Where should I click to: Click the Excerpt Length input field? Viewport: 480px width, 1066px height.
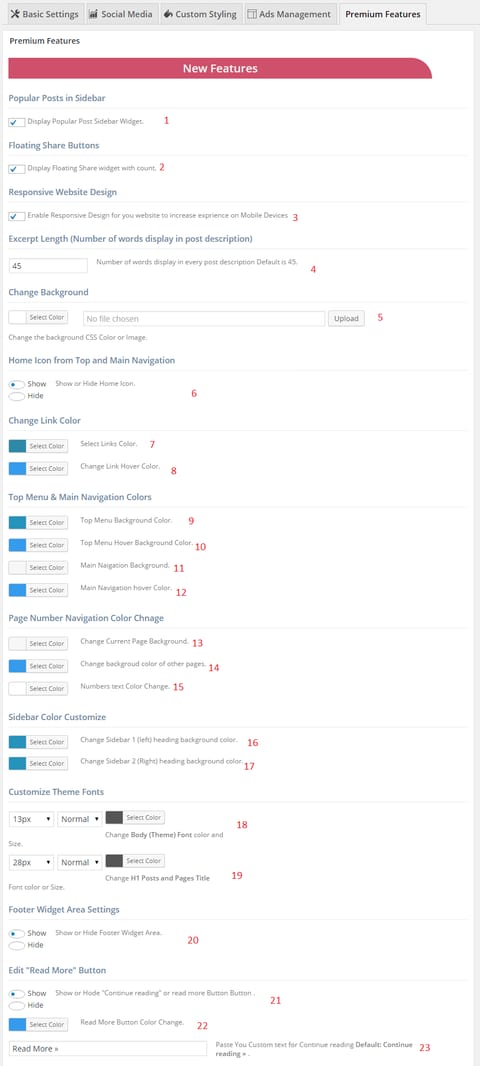48,266
